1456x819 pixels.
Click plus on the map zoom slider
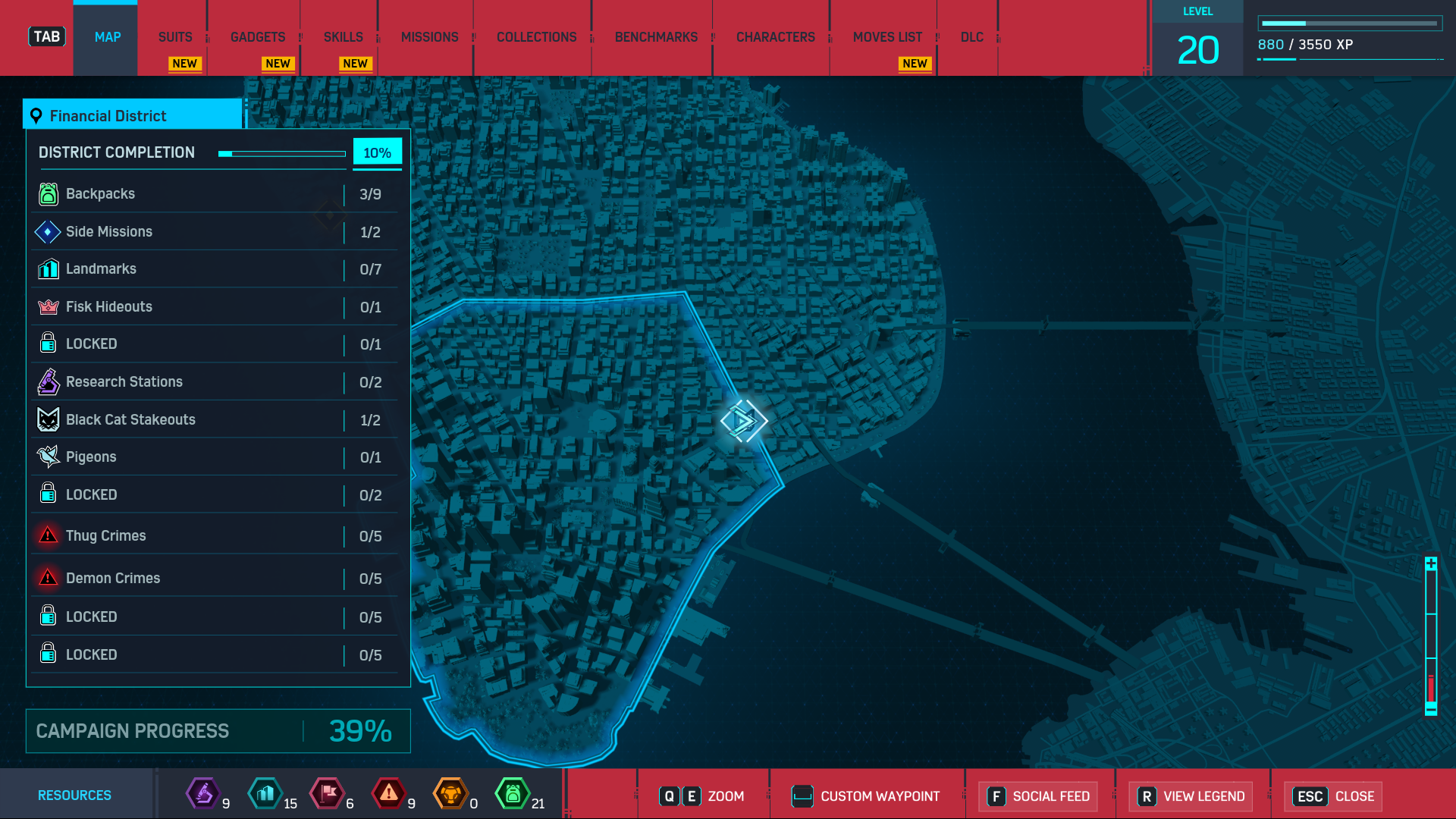point(1430,563)
